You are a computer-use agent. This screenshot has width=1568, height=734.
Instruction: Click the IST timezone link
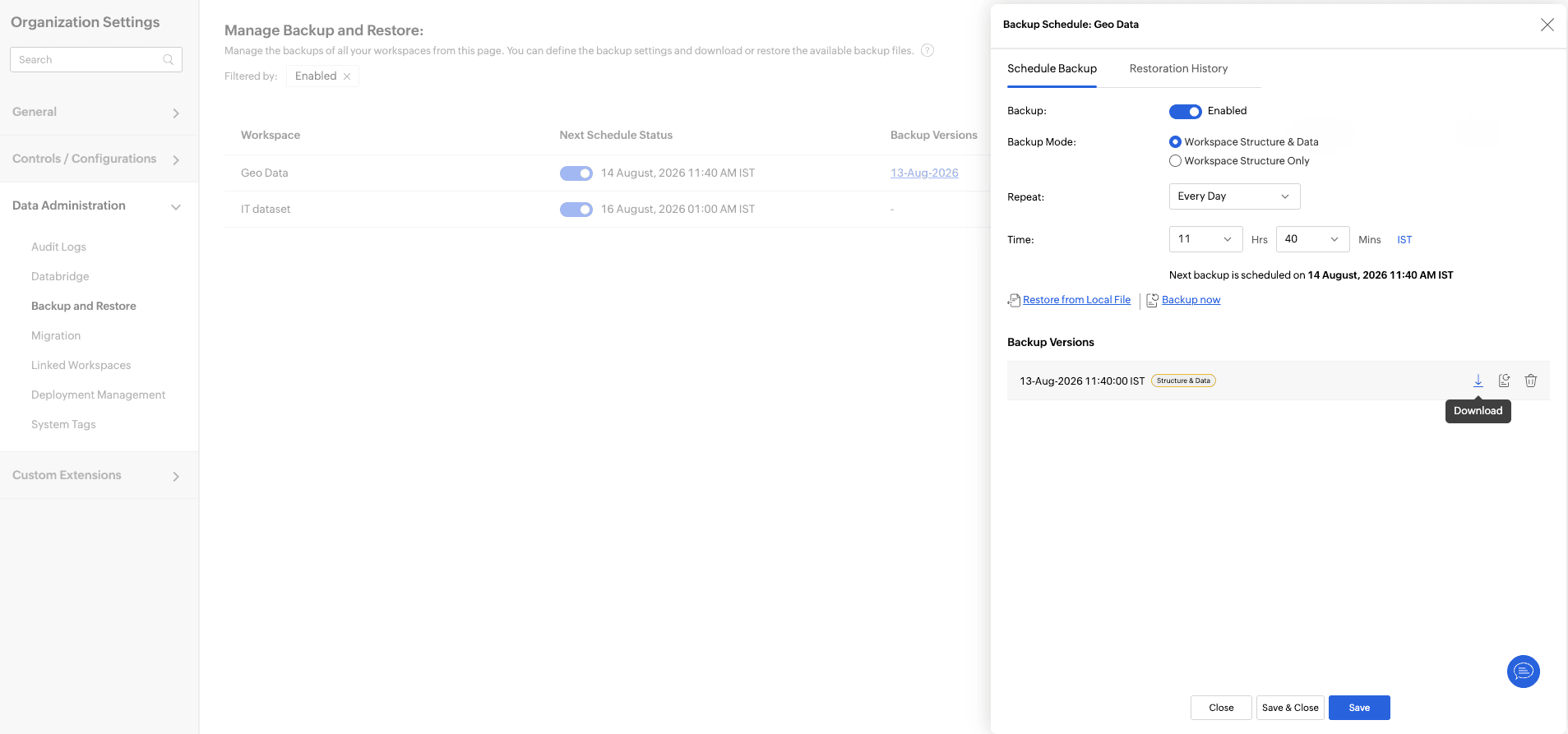pyautogui.click(x=1404, y=240)
